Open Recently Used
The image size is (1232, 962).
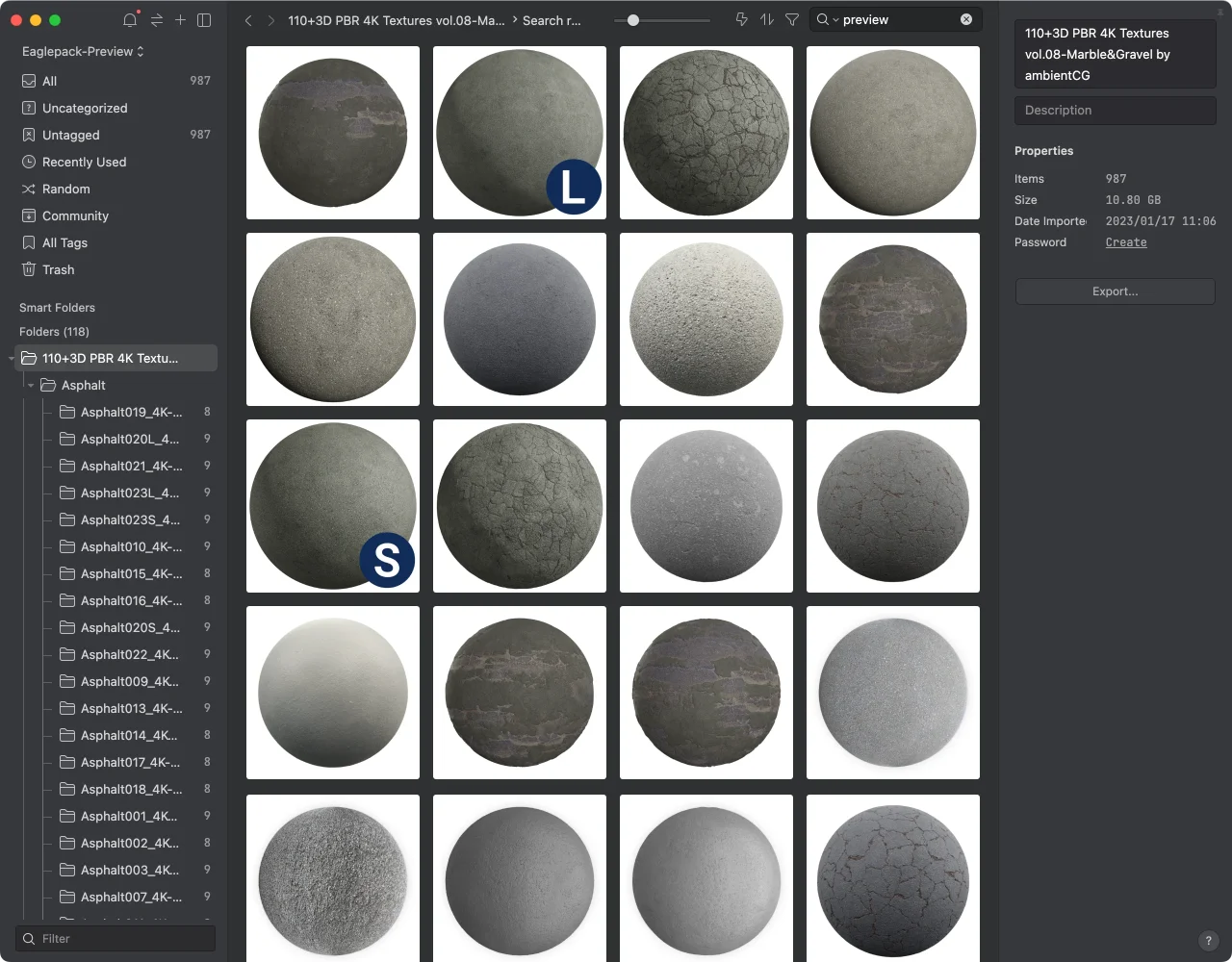(x=115, y=162)
